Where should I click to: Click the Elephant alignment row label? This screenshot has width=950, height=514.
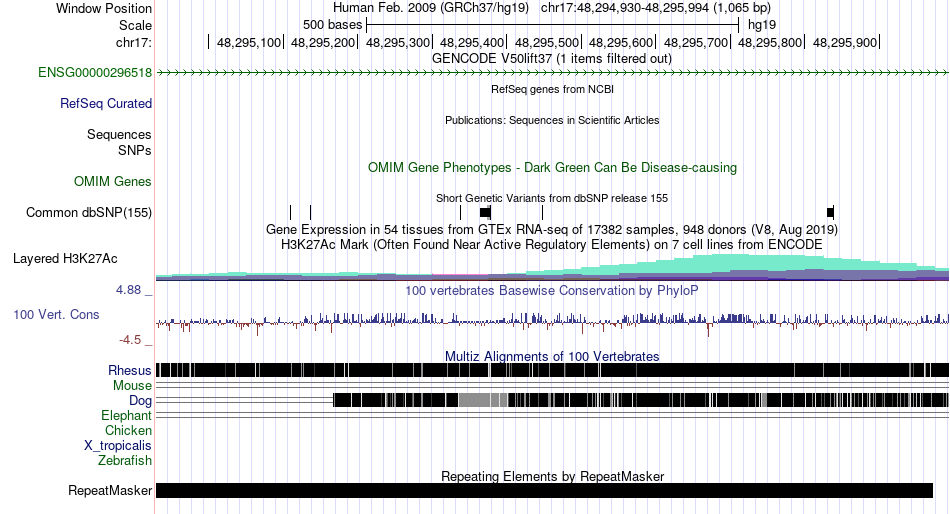pyautogui.click(x=126, y=416)
